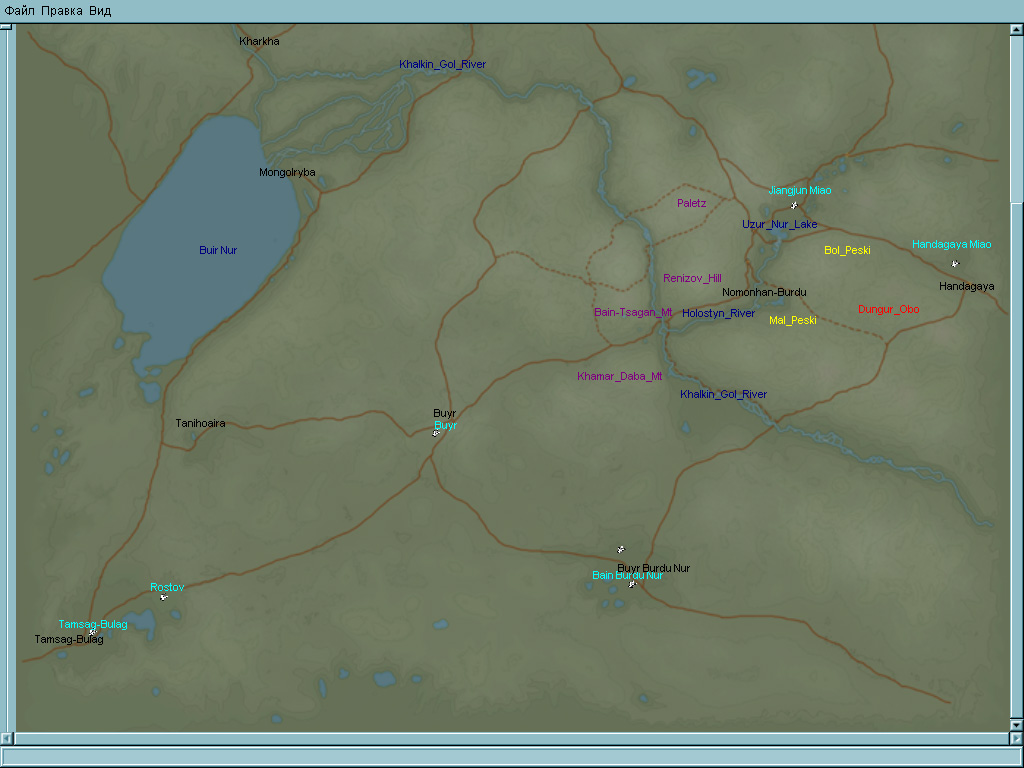Click the Buir Nur lake label
The width and height of the screenshot is (1024, 768).
click(x=218, y=250)
